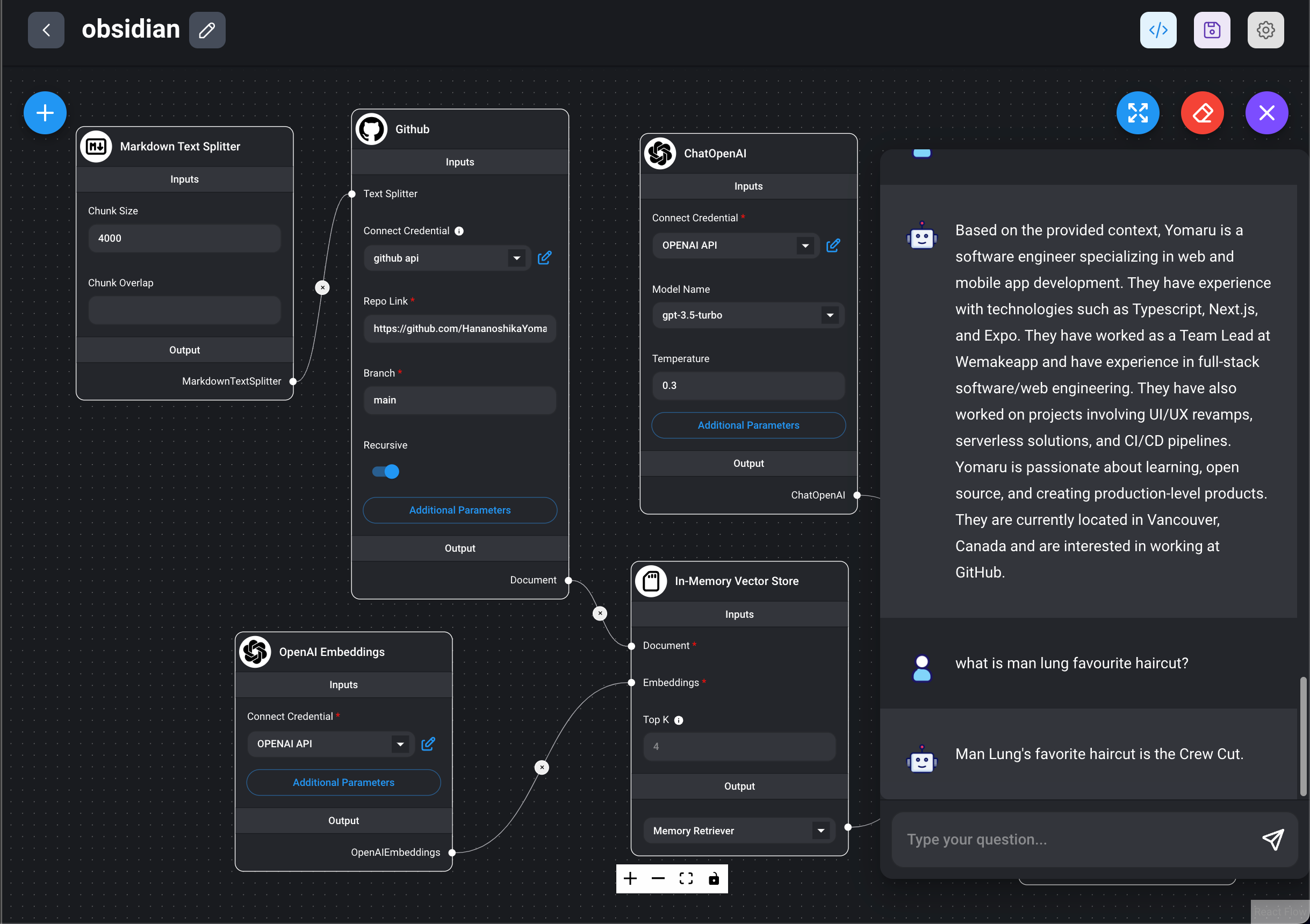Open the API code embed dialog
The width and height of the screenshot is (1310, 924).
click(x=1157, y=30)
